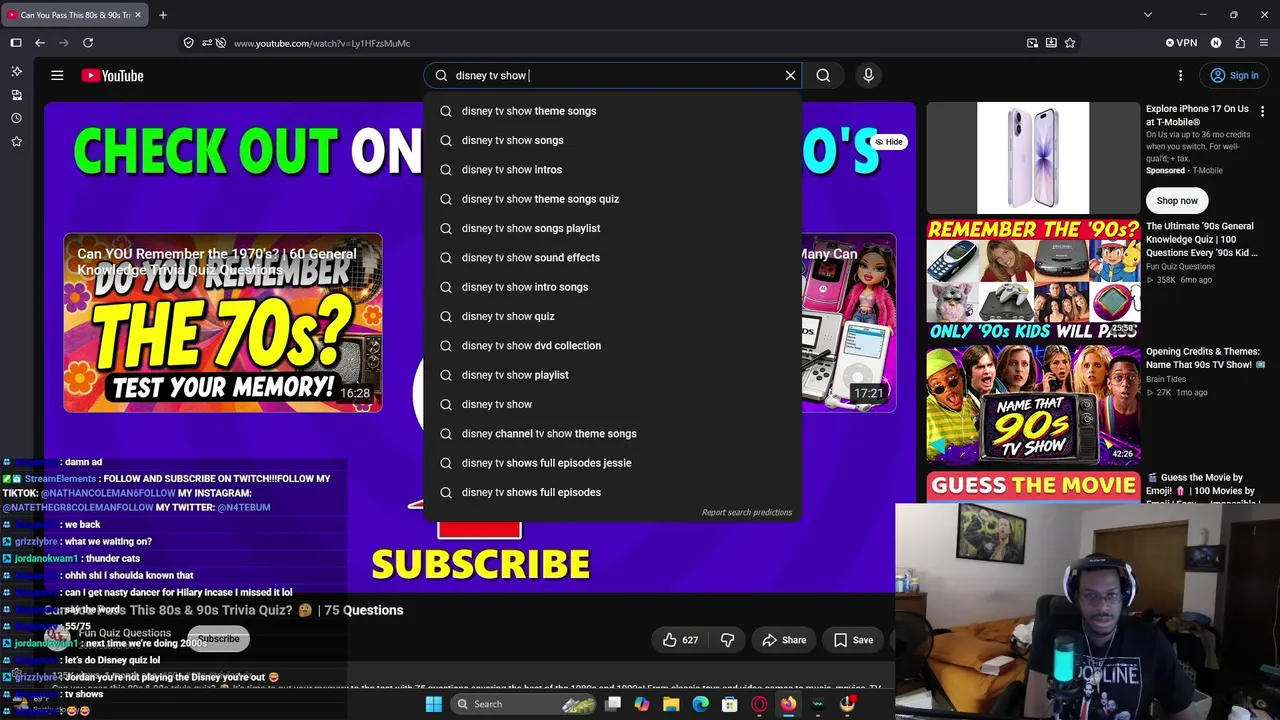This screenshot has width=1280, height=720.
Task: Expand the list all tabs dropdown
Action: 1147,15
